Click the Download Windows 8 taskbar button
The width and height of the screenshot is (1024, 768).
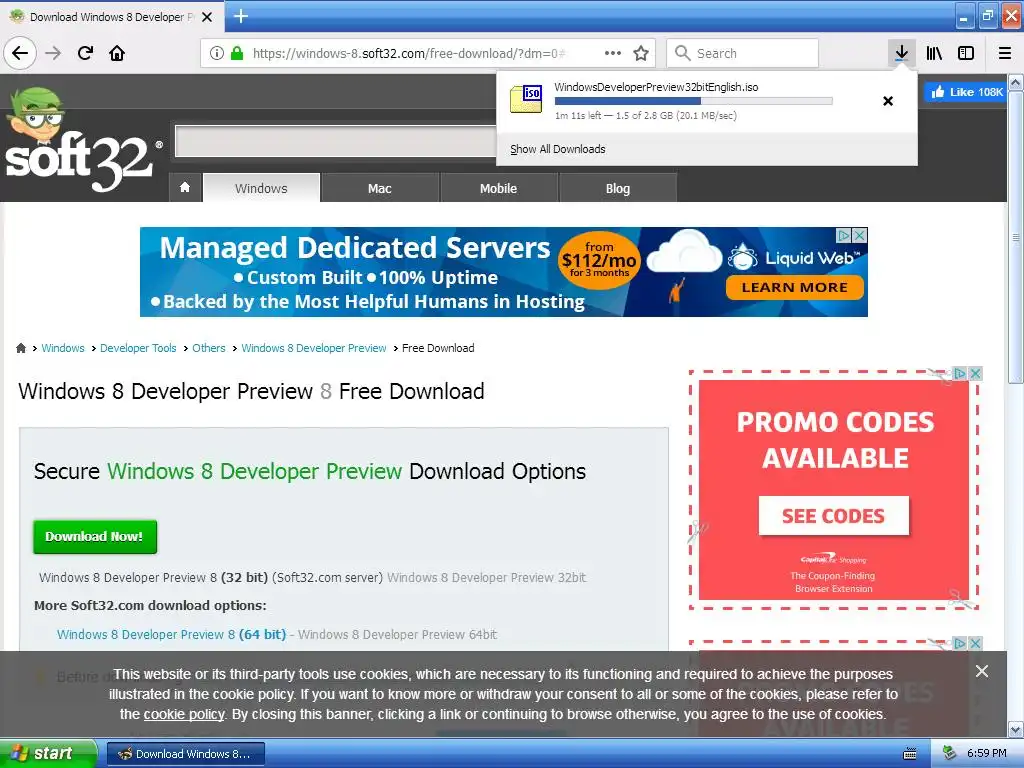[x=185, y=754]
